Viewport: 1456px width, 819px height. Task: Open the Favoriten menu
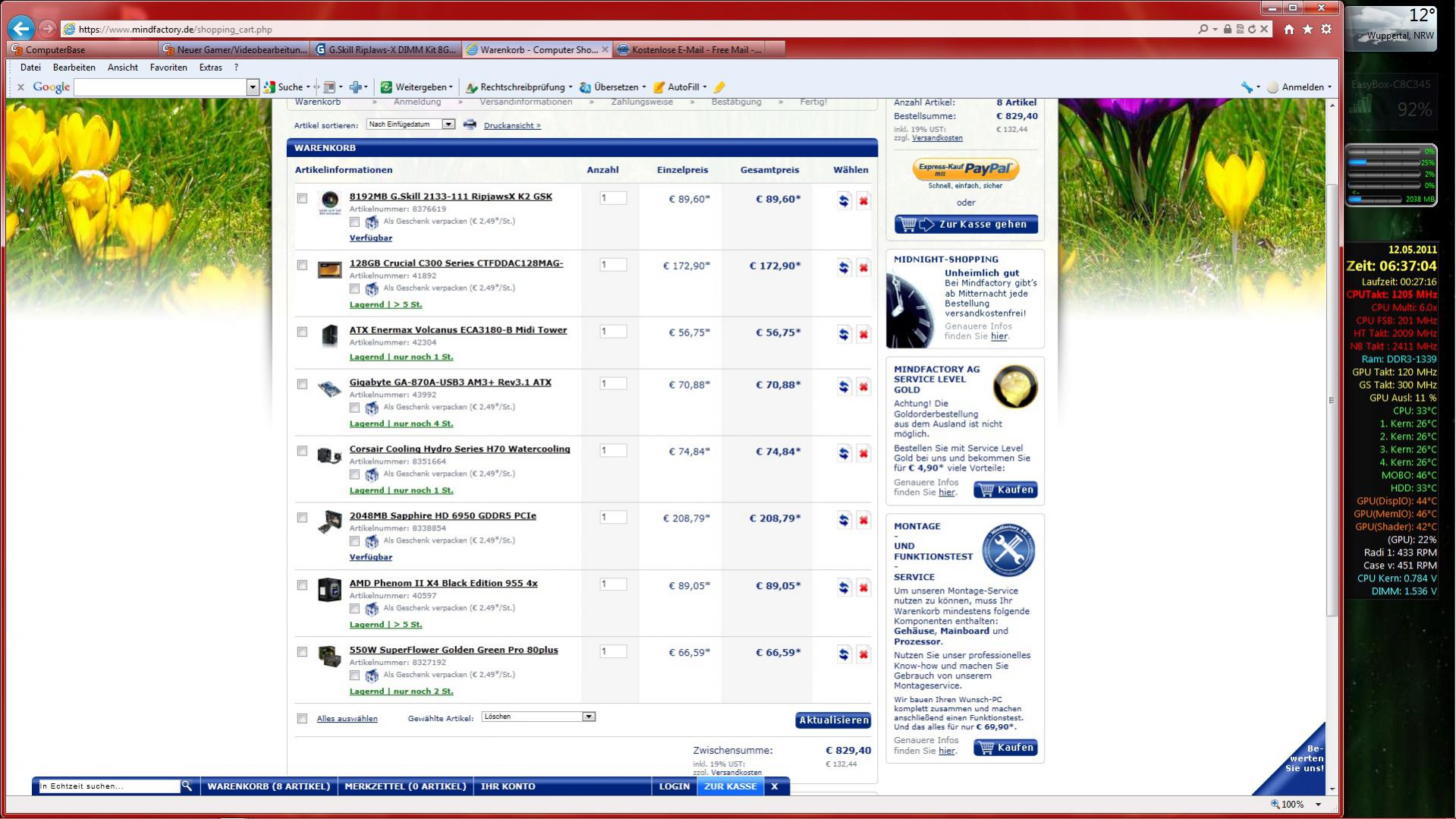pos(168,68)
